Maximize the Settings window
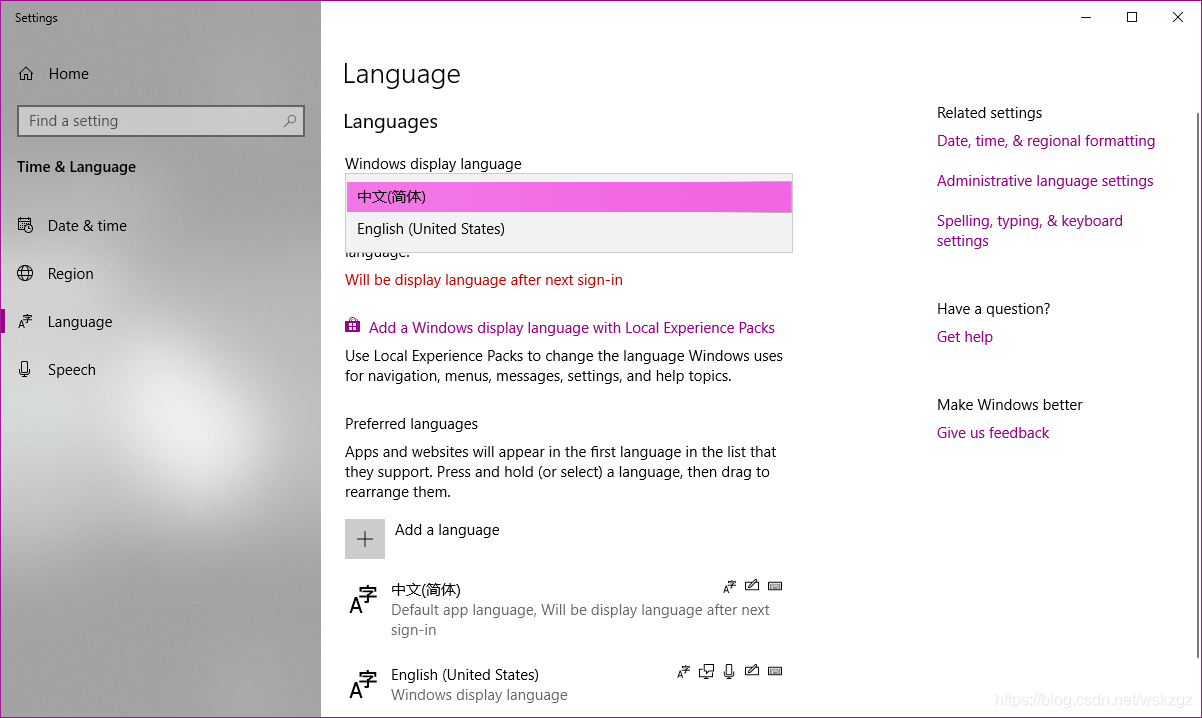This screenshot has height=718, width=1202. click(1132, 17)
